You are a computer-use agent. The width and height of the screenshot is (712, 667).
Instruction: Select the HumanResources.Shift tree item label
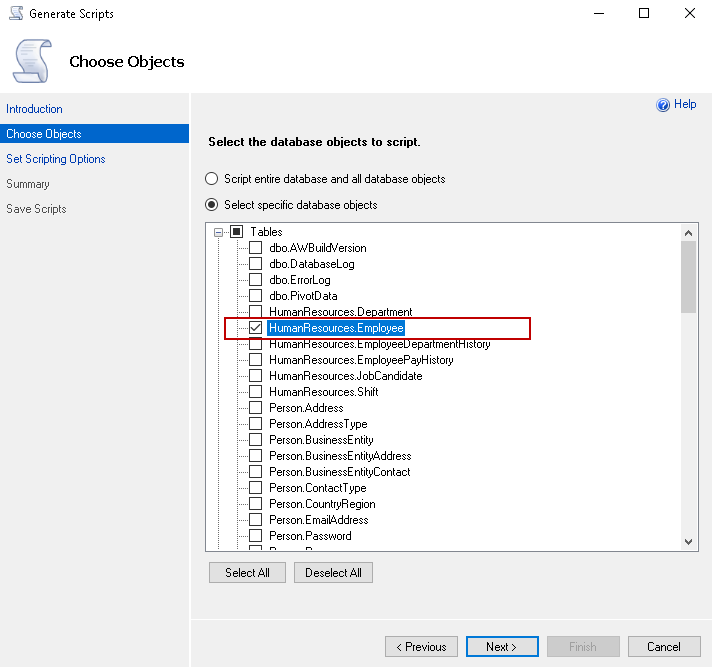pos(323,392)
